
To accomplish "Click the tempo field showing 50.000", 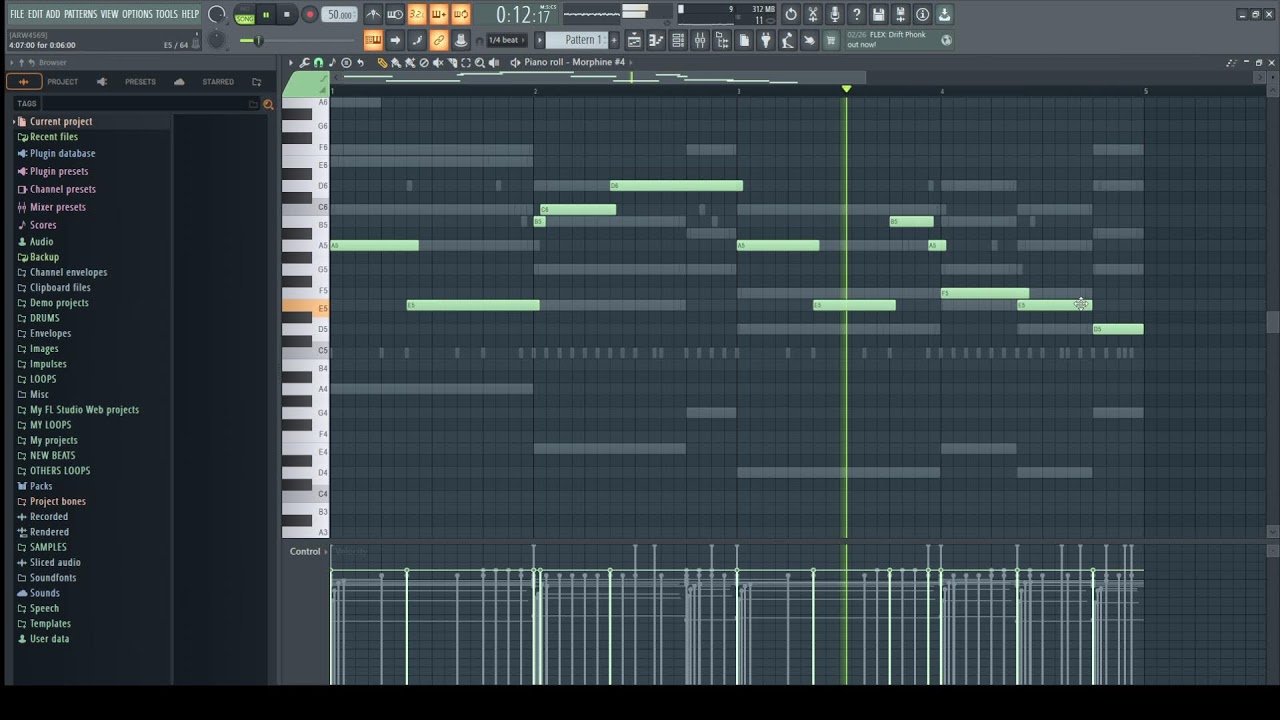I will [x=340, y=15].
